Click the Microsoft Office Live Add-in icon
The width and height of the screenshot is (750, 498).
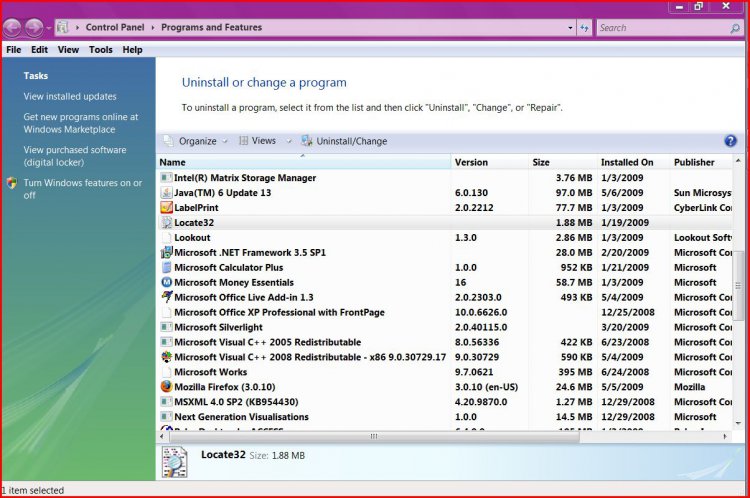(x=166, y=297)
